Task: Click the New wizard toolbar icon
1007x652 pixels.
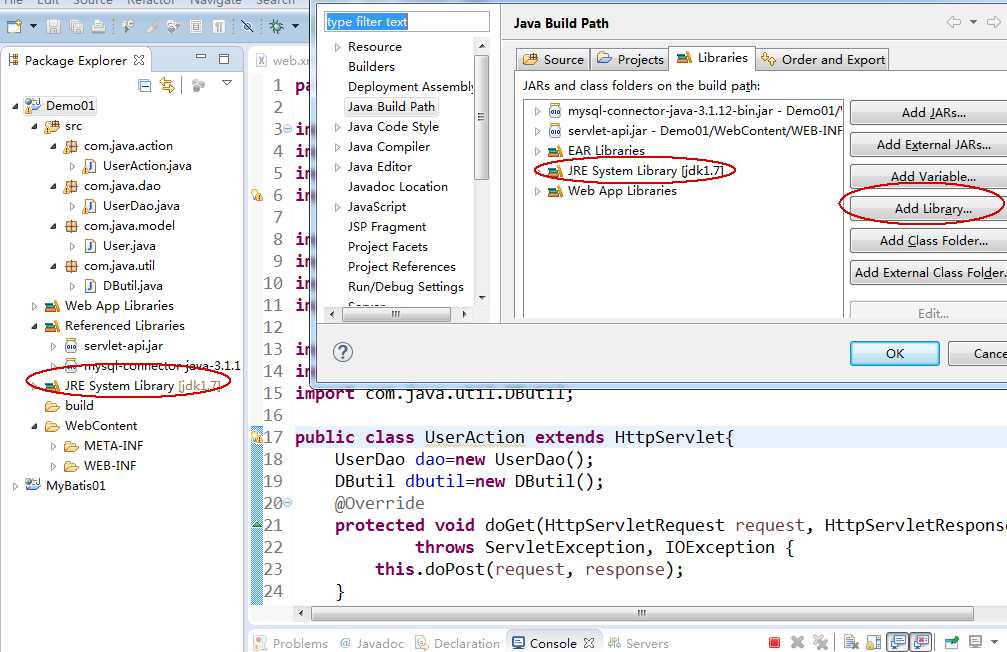Action: 15,26
